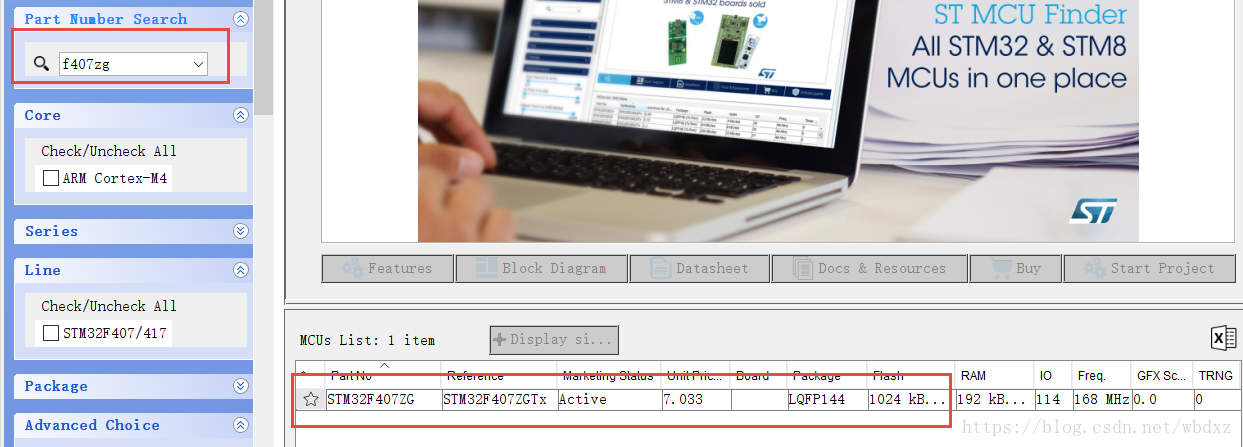Click the 114 IO cell
The height and width of the screenshot is (447, 1243).
[x=1054, y=399]
